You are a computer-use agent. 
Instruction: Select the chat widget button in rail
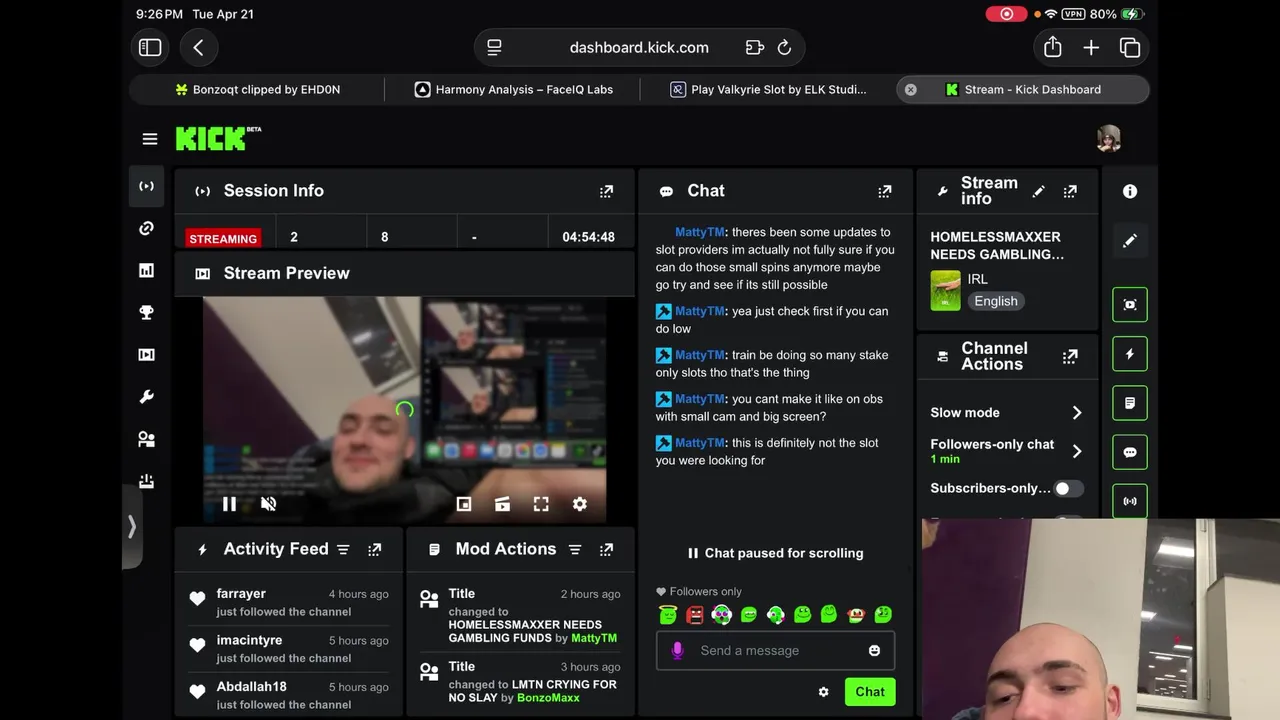(1130, 452)
